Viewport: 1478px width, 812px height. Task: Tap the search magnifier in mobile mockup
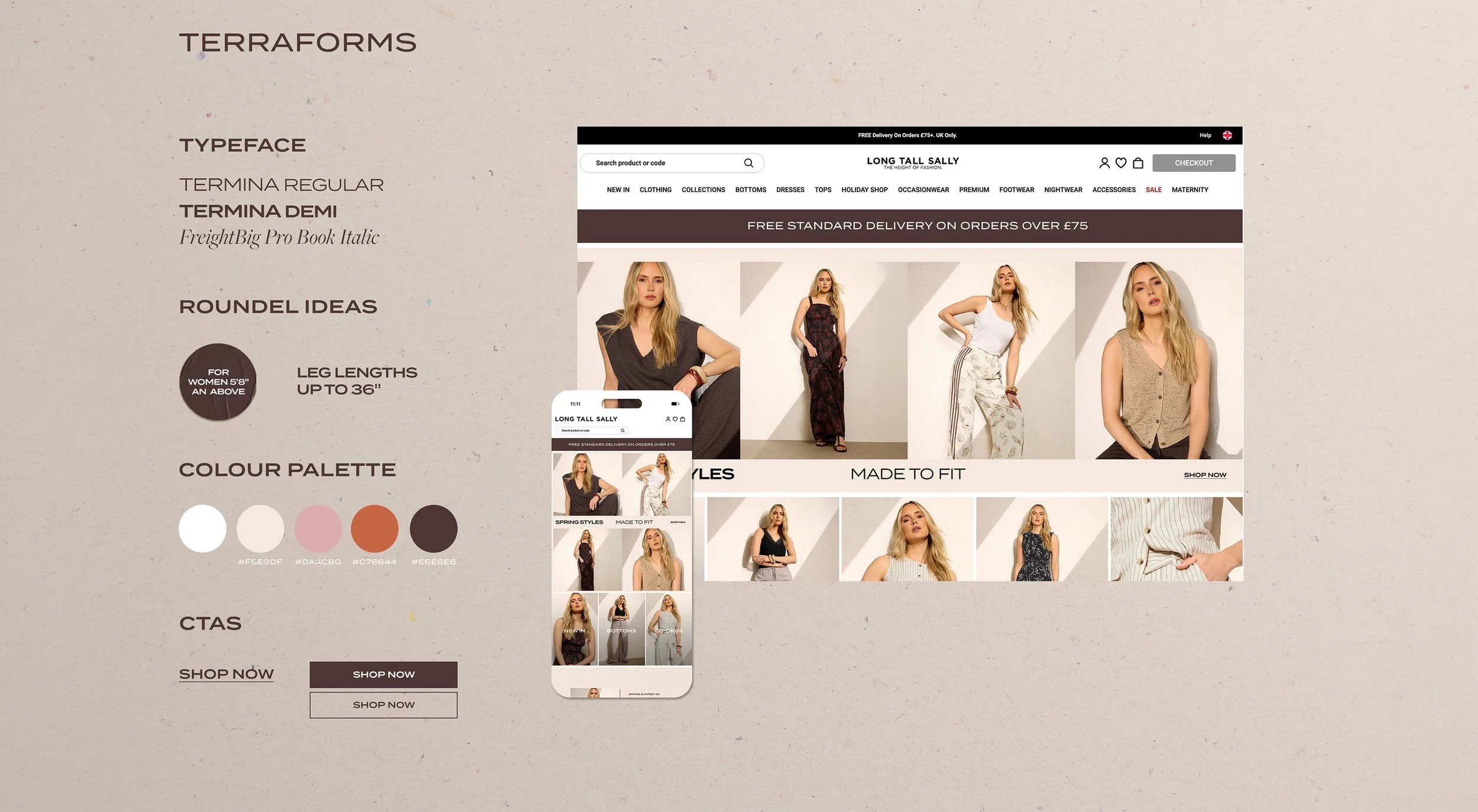coord(623,430)
